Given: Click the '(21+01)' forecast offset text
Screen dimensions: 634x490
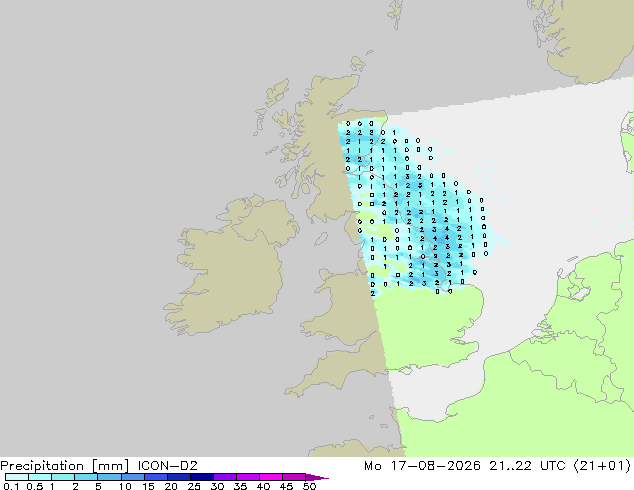Looking at the screenshot, I should point(602,466).
